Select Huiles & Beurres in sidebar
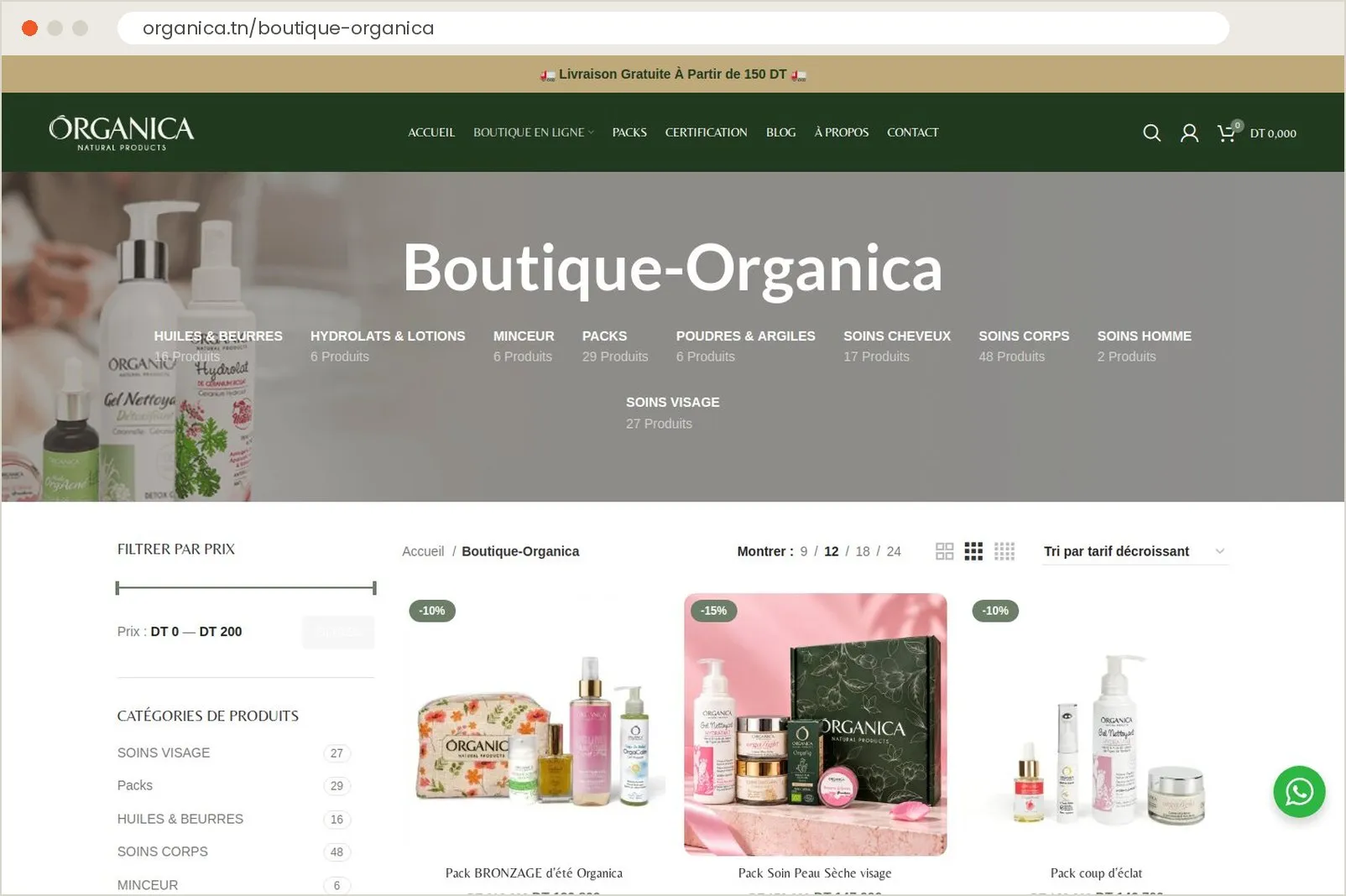The height and width of the screenshot is (896, 1346). click(x=180, y=819)
